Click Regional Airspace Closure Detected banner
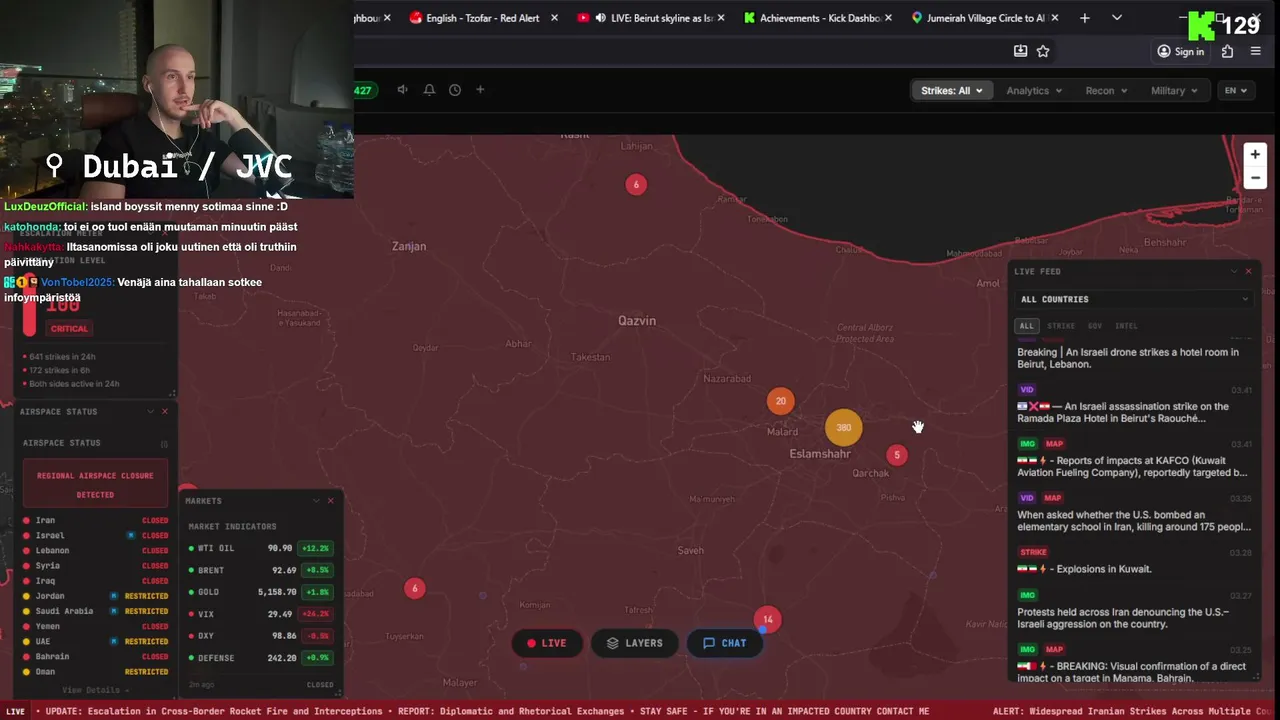The image size is (1280, 720). pos(95,485)
